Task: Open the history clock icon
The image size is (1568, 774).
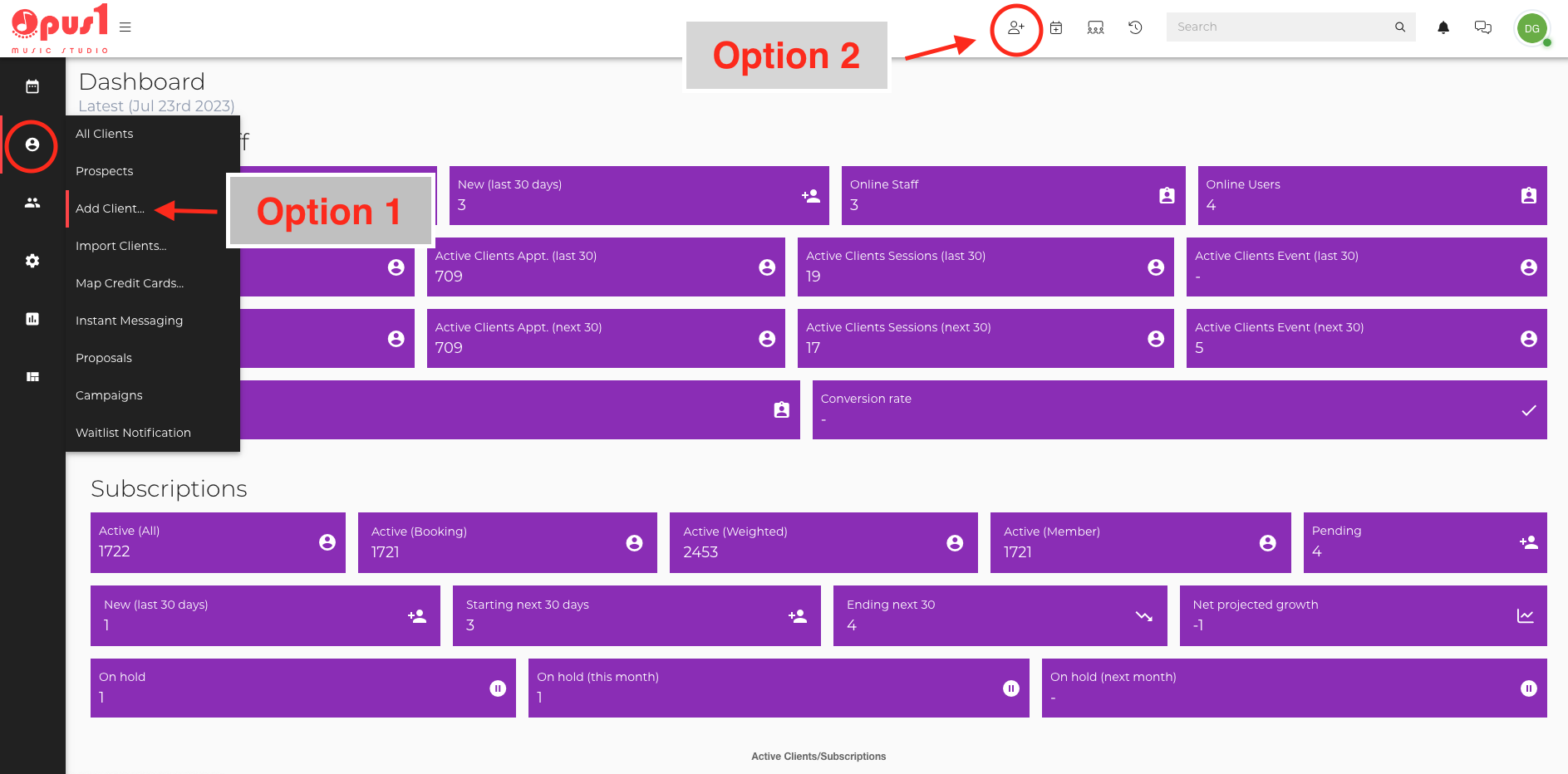Action: (1135, 27)
